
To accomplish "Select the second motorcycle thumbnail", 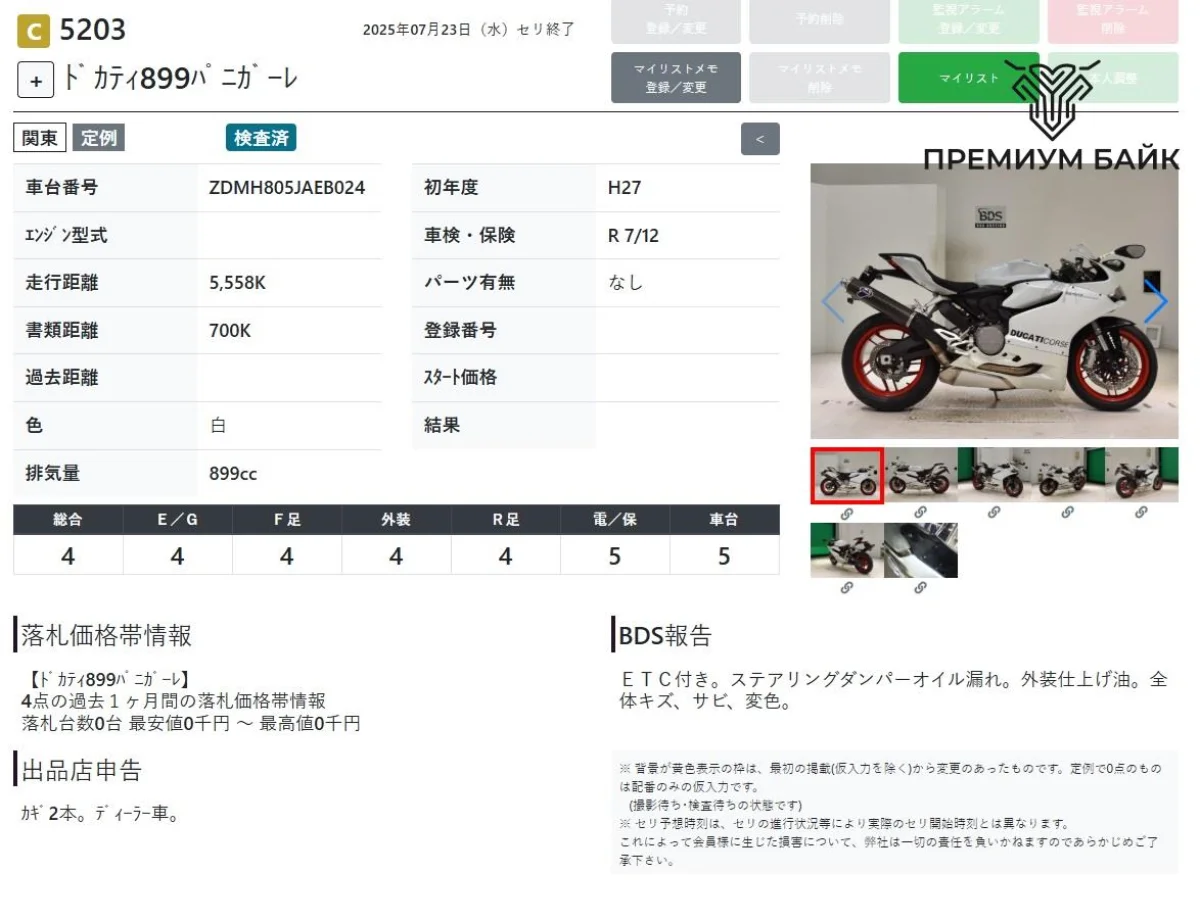I will point(920,474).
